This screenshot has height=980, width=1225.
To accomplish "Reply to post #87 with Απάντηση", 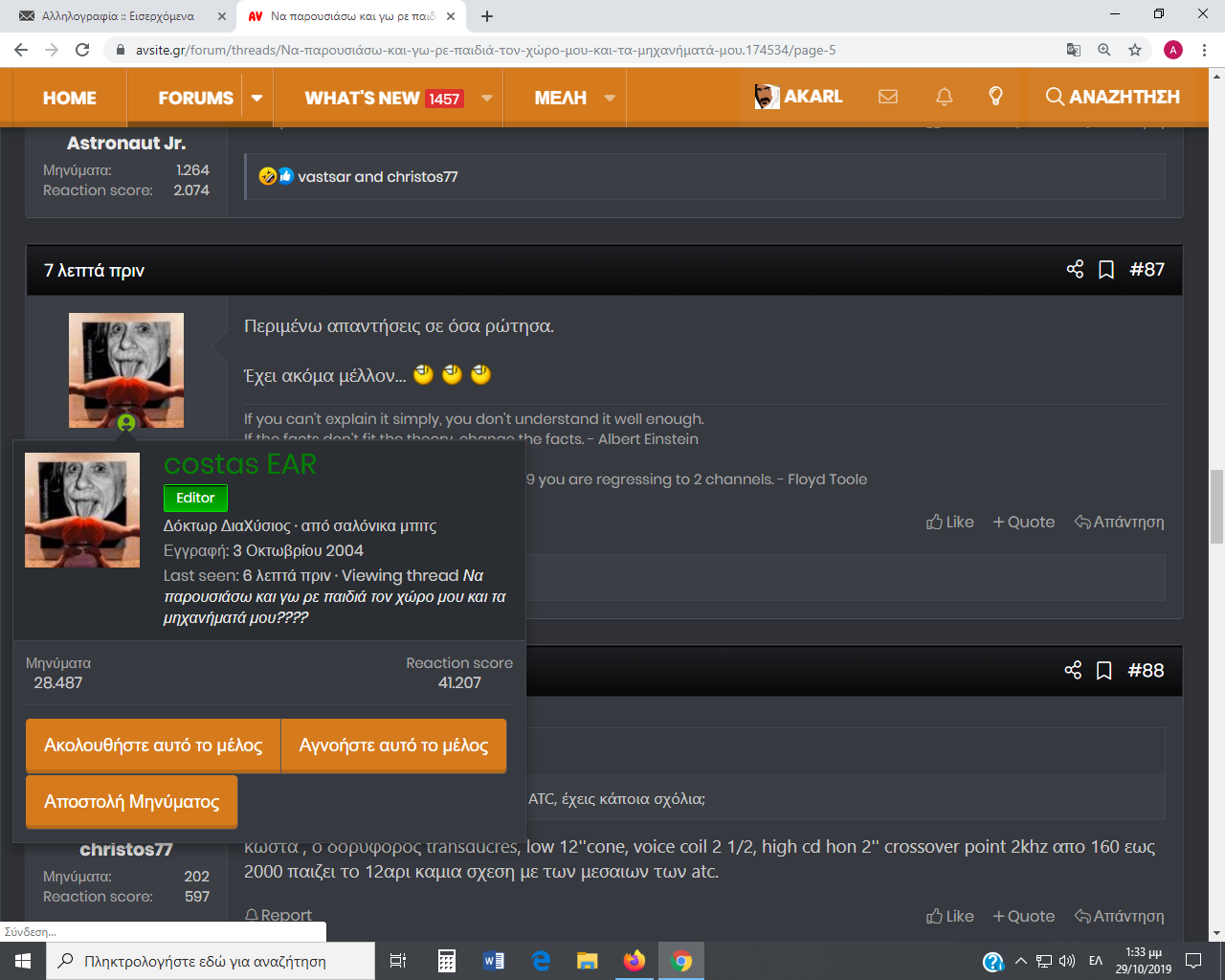I will [1120, 522].
